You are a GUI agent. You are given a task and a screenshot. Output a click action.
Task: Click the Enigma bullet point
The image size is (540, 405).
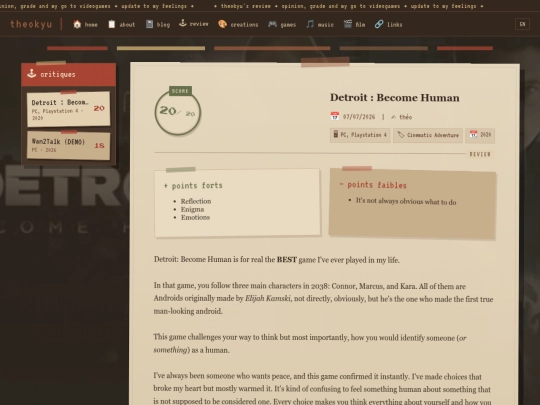click(193, 209)
